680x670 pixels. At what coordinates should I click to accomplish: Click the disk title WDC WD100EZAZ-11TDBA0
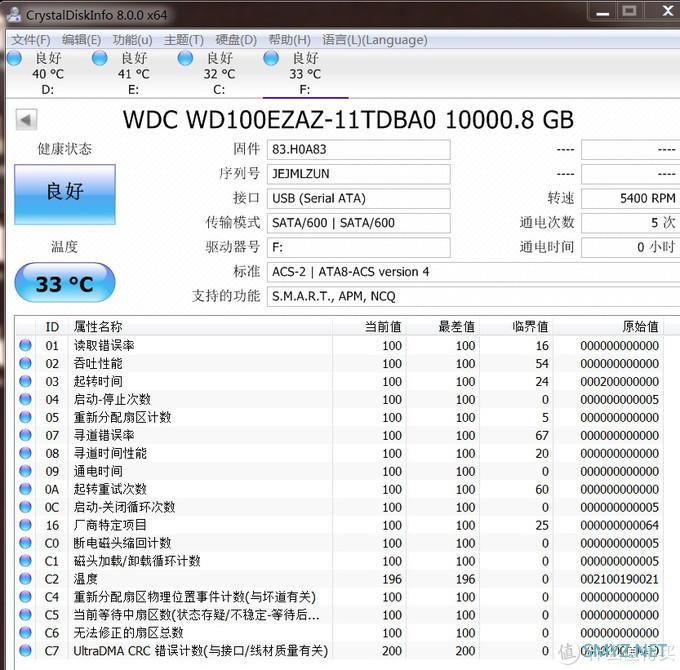tap(279, 120)
